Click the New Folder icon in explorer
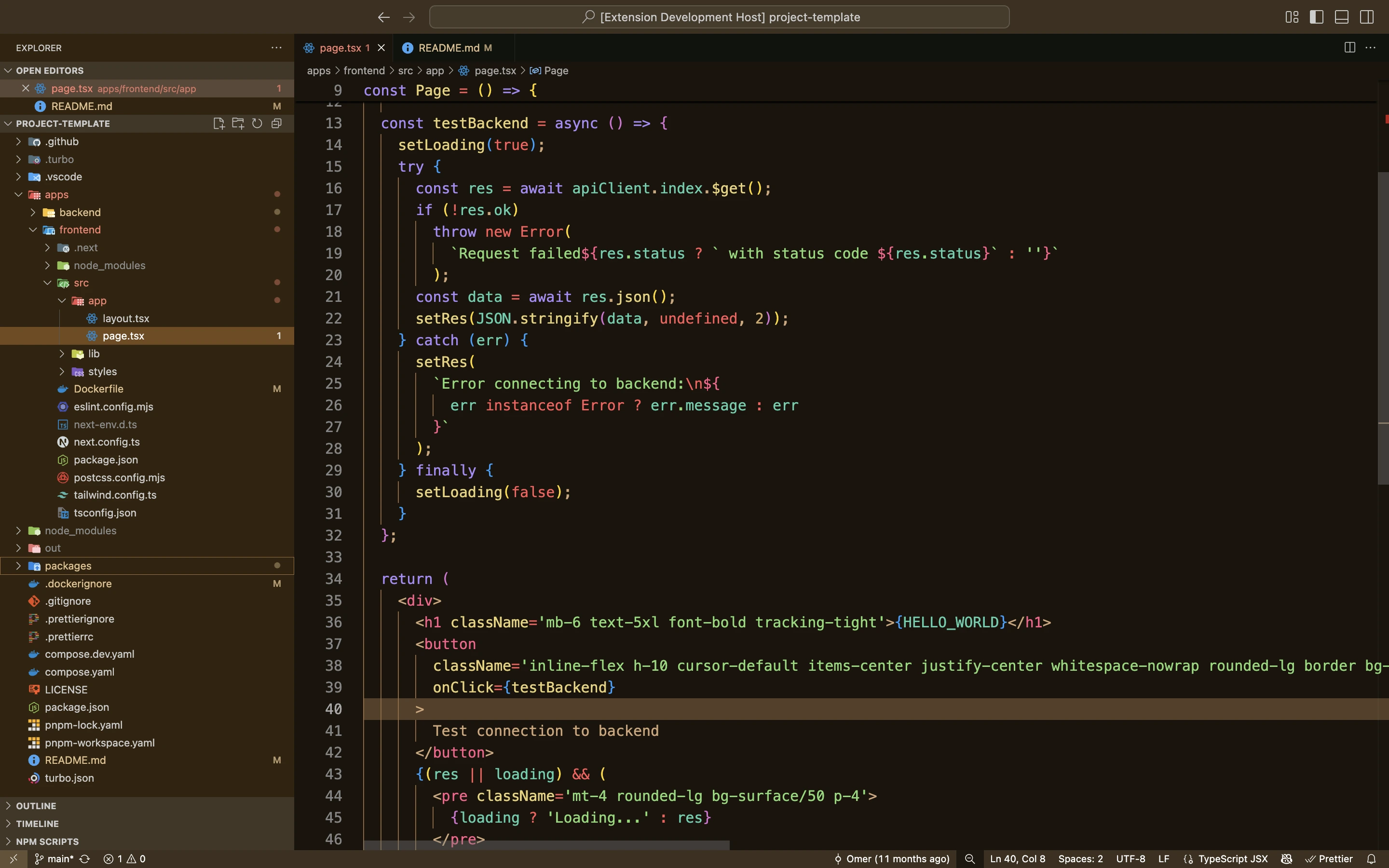The height and width of the screenshot is (868, 1389). pyautogui.click(x=238, y=123)
